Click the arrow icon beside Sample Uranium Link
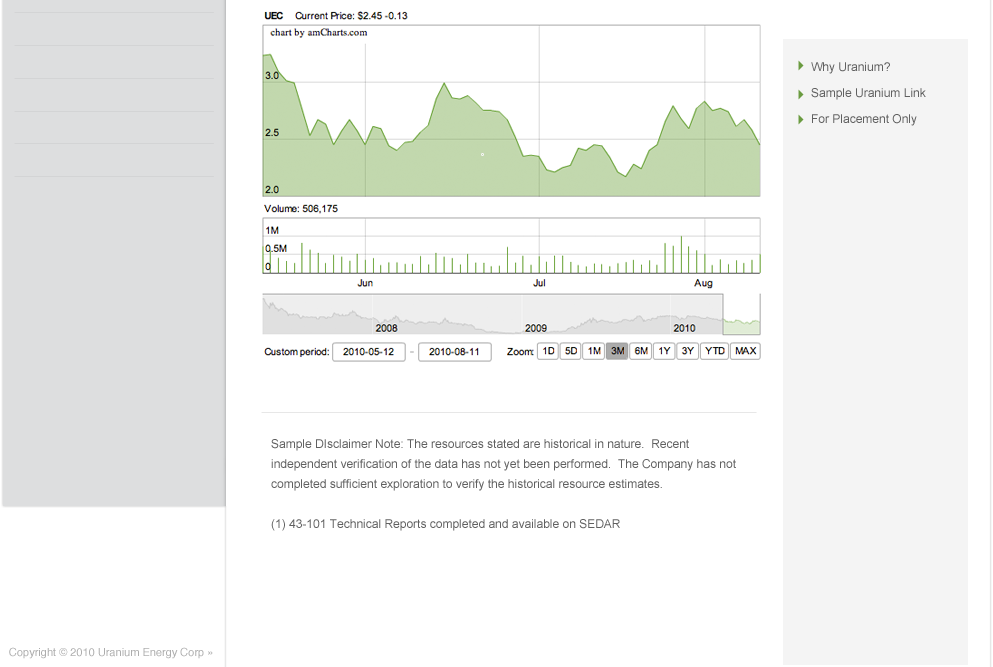The width and height of the screenshot is (993, 667). (x=800, y=94)
